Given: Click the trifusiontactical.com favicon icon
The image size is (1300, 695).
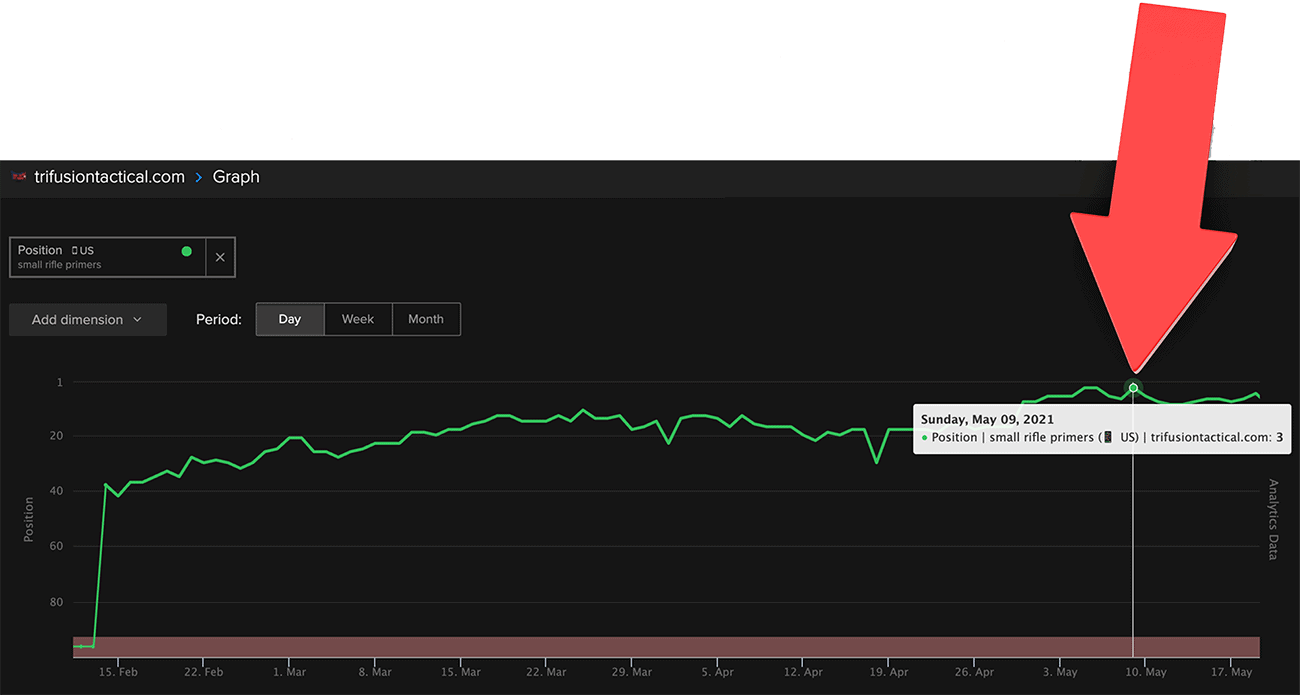Looking at the screenshot, I should point(19,177).
